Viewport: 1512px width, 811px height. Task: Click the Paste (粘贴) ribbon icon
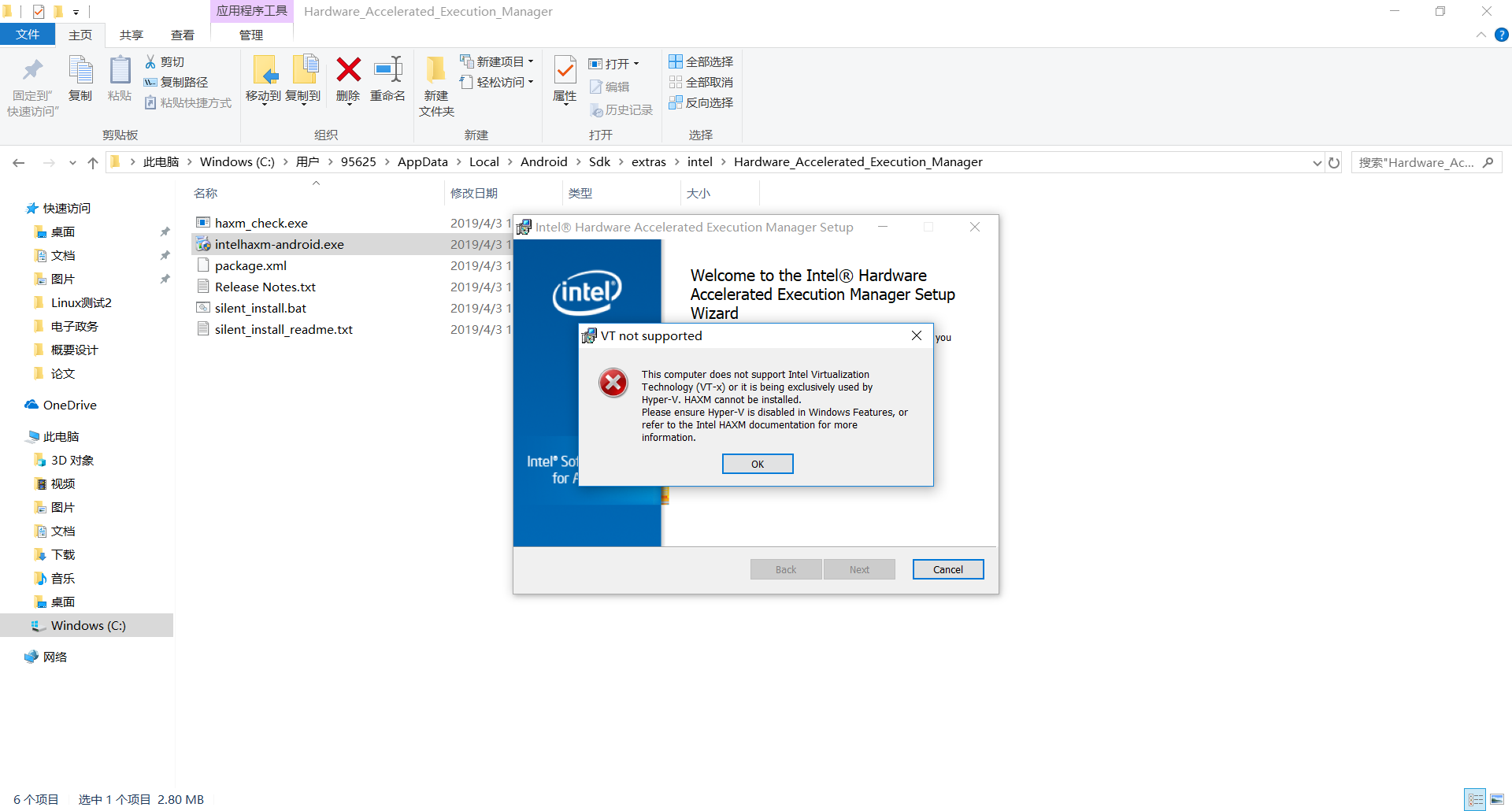[x=120, y=70]
